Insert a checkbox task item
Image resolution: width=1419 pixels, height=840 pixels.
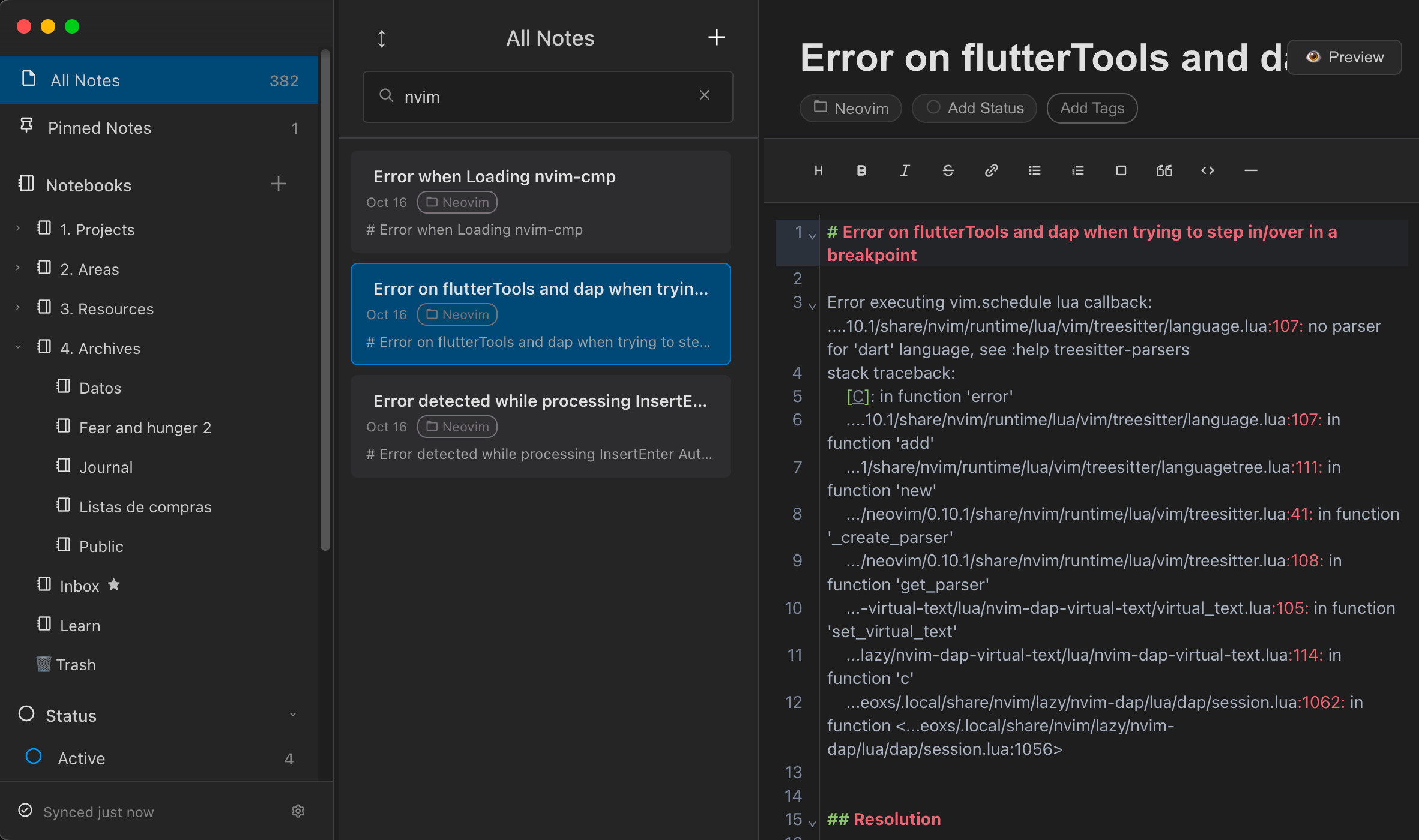pyautogui.click(x=1121, y=171)
